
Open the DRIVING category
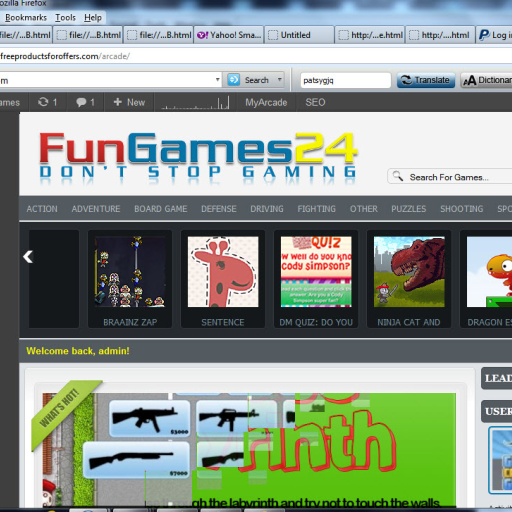click(267, 209)
